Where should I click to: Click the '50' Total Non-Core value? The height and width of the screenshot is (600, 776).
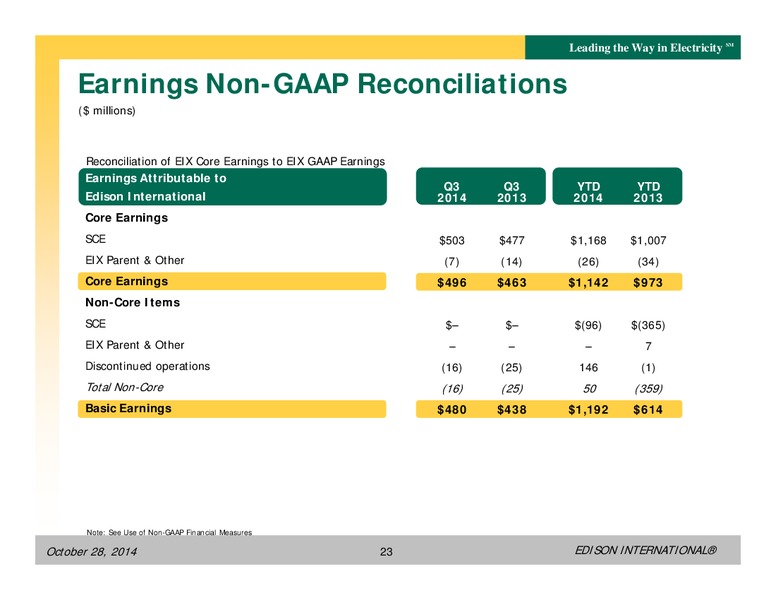tap(589, 389)
